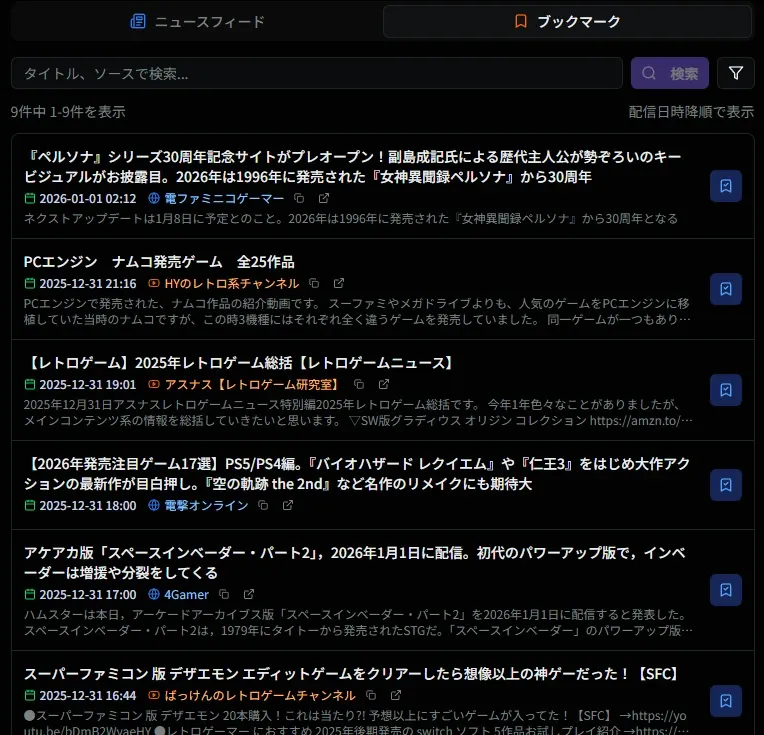
Task: Click the 2025-12-31 16:44 date text
Action: point(88,695)
